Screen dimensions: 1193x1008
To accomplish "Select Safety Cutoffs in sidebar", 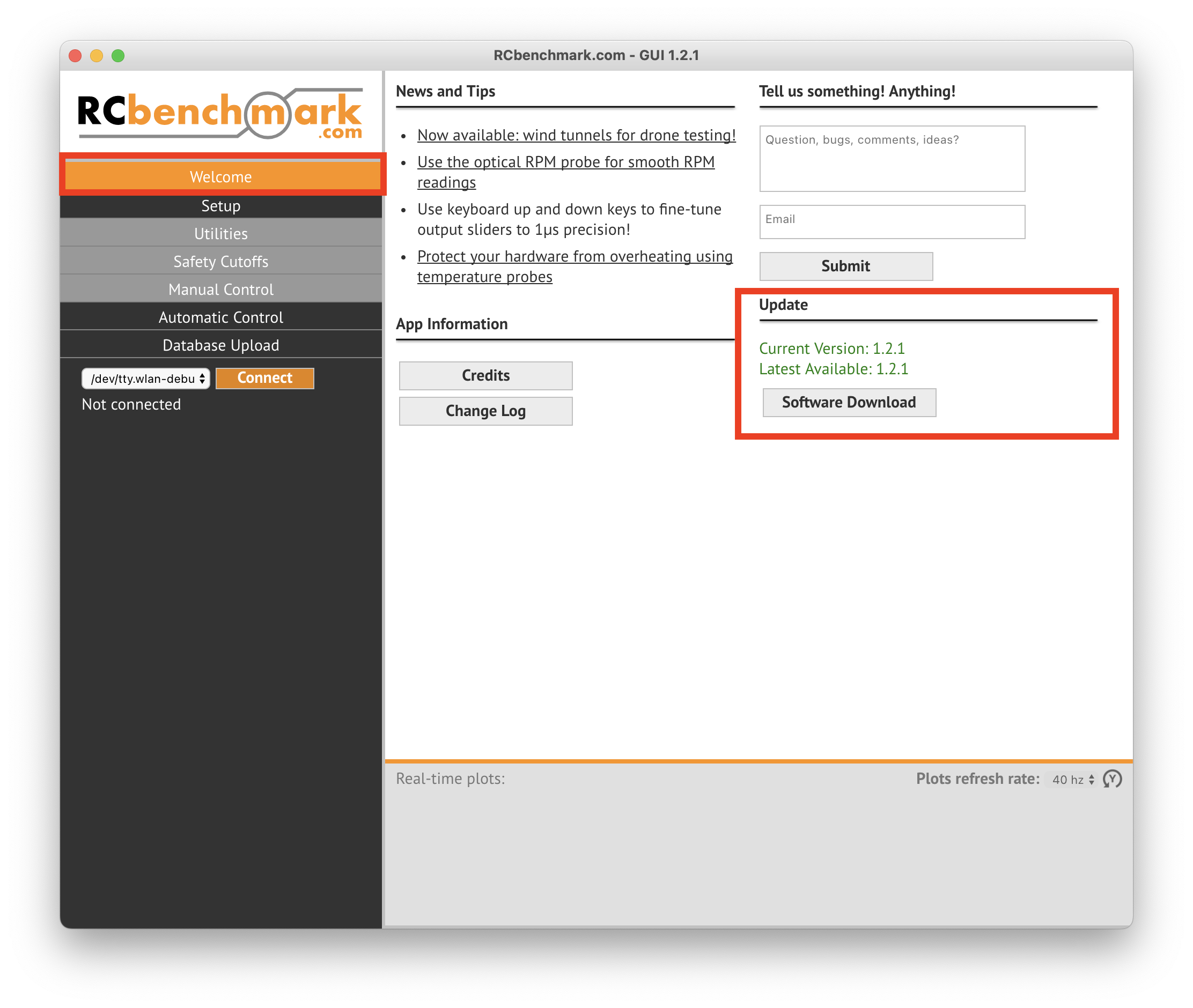I will (220, 262).
